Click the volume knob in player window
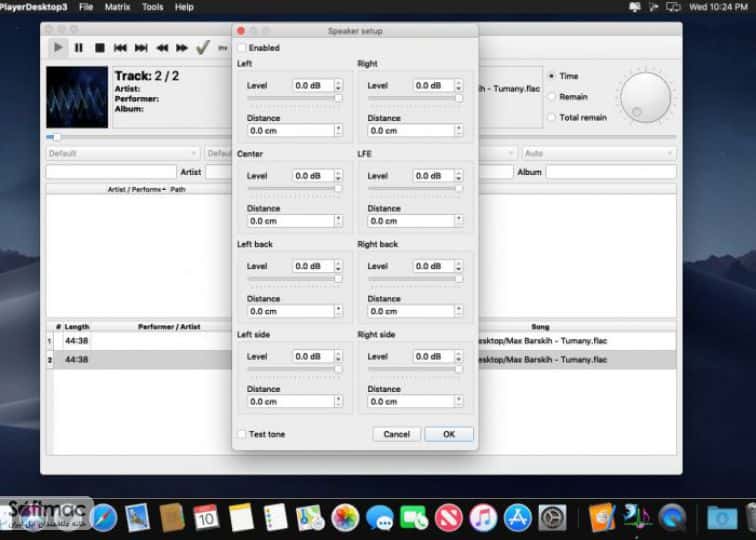Viewport: 756px width, 540px height. click(645, 97)
